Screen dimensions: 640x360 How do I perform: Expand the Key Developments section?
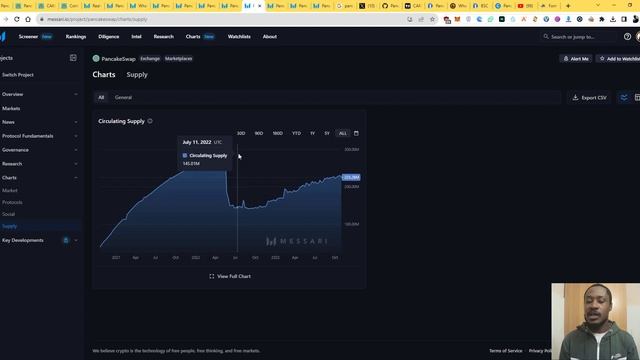click(x=76, y=240)
